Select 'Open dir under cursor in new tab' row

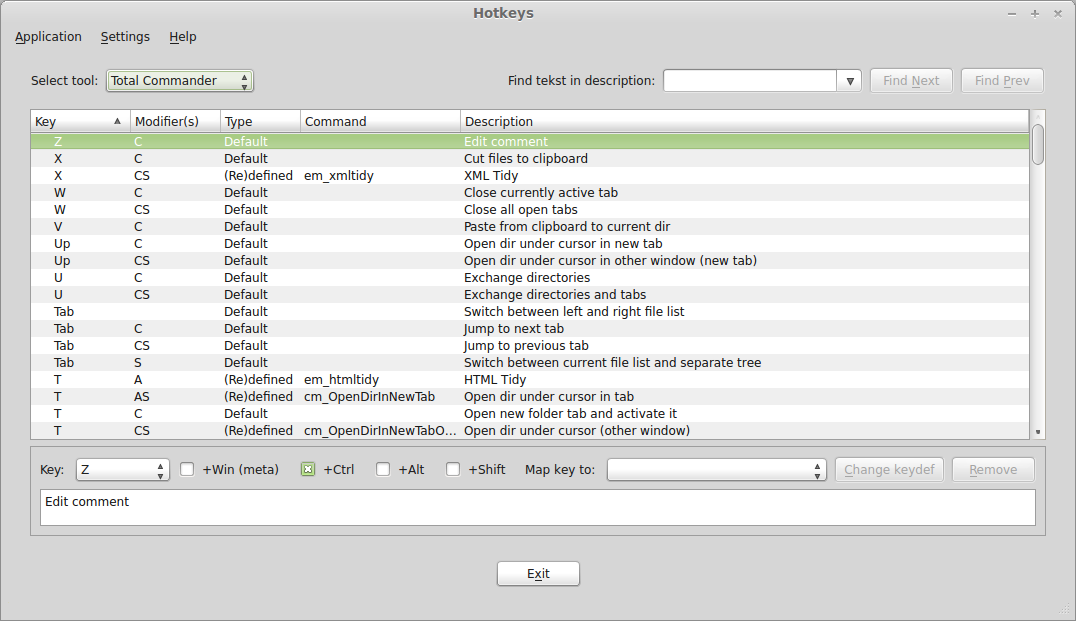click(x=530, y=244)
